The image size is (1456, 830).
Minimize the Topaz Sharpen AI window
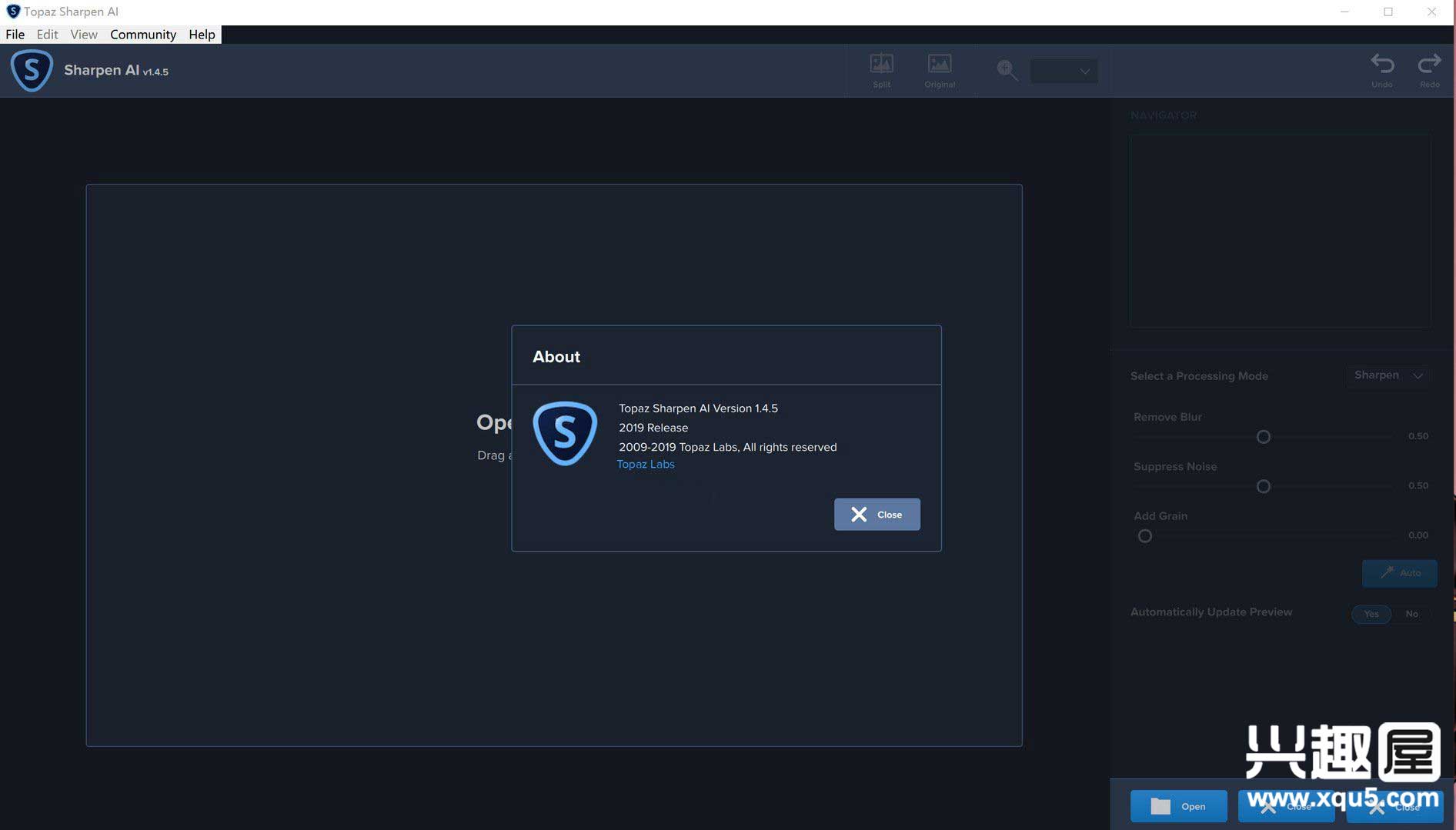1344,12
